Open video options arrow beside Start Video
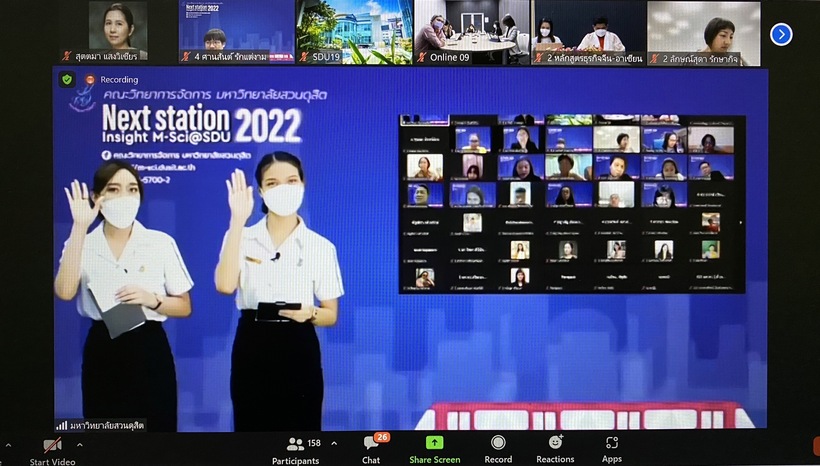The width and height of the screenshot is (820, 466). 79,445
